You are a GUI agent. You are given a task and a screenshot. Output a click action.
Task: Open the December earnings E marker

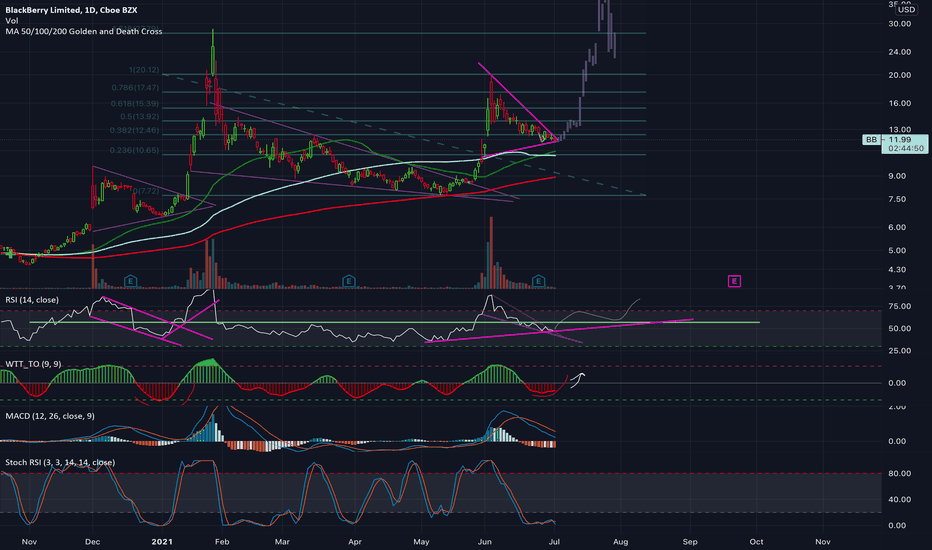tap(131, 281)
